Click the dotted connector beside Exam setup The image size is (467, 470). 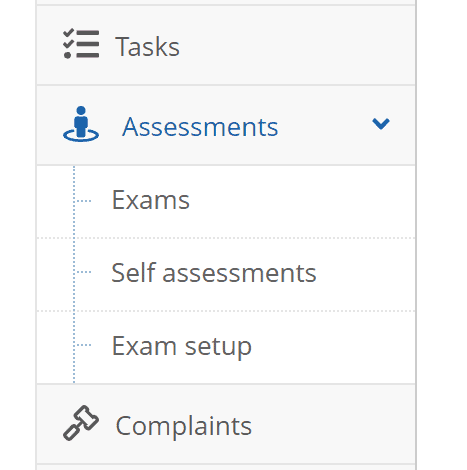pyautogui.click(x=83, y=345)
